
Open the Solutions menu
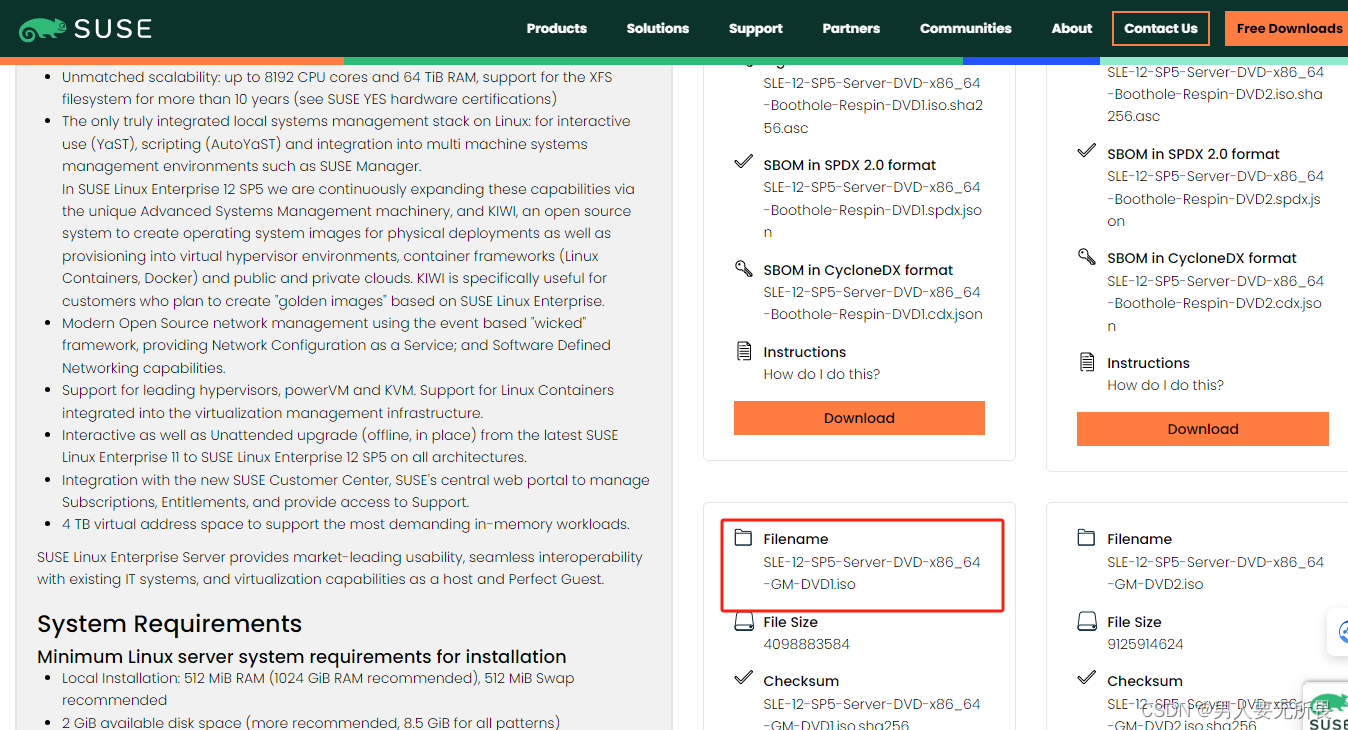click(x=657, y=29)
